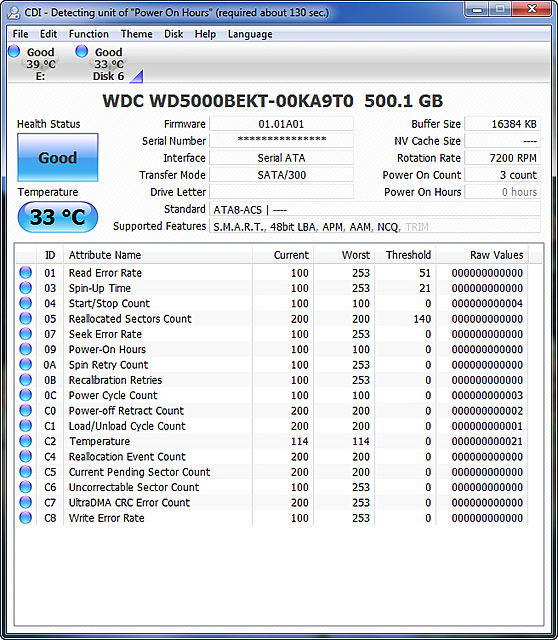The image size is (558, 640).
Task: Click the ID column header
Action: [50, 255]
